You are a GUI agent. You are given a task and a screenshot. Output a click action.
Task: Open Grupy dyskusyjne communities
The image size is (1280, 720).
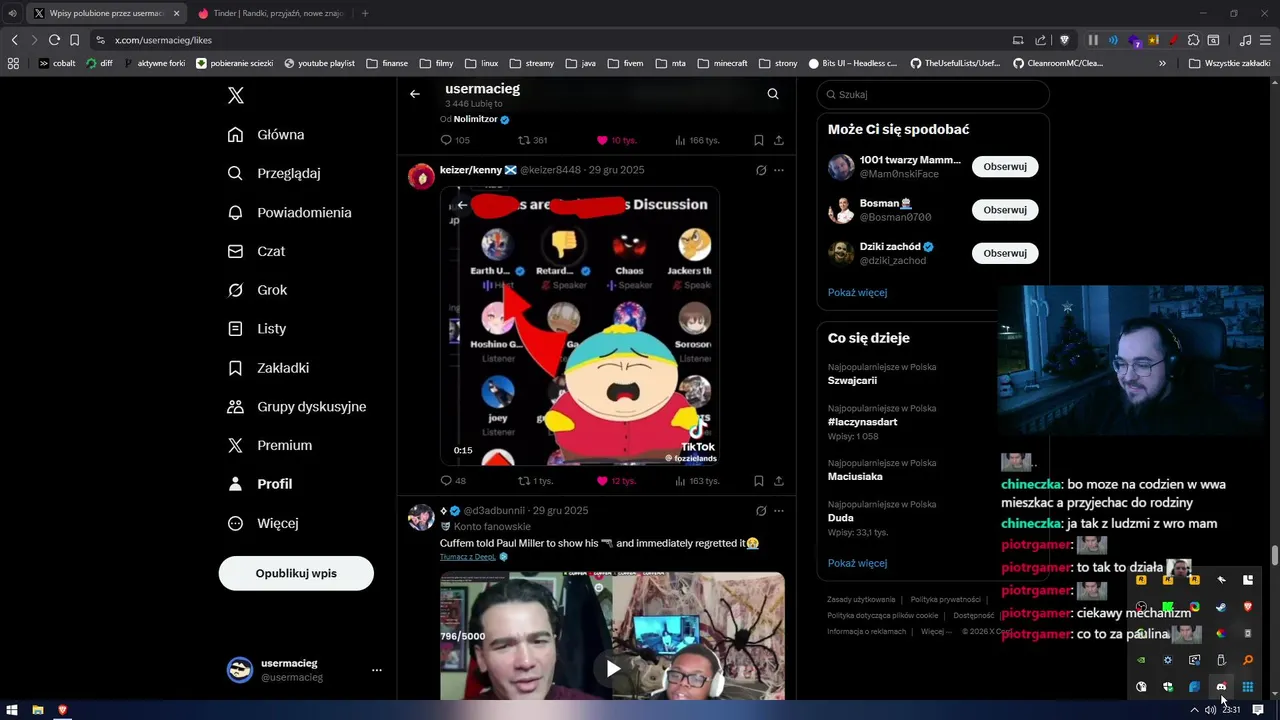[x=297, y=406]
